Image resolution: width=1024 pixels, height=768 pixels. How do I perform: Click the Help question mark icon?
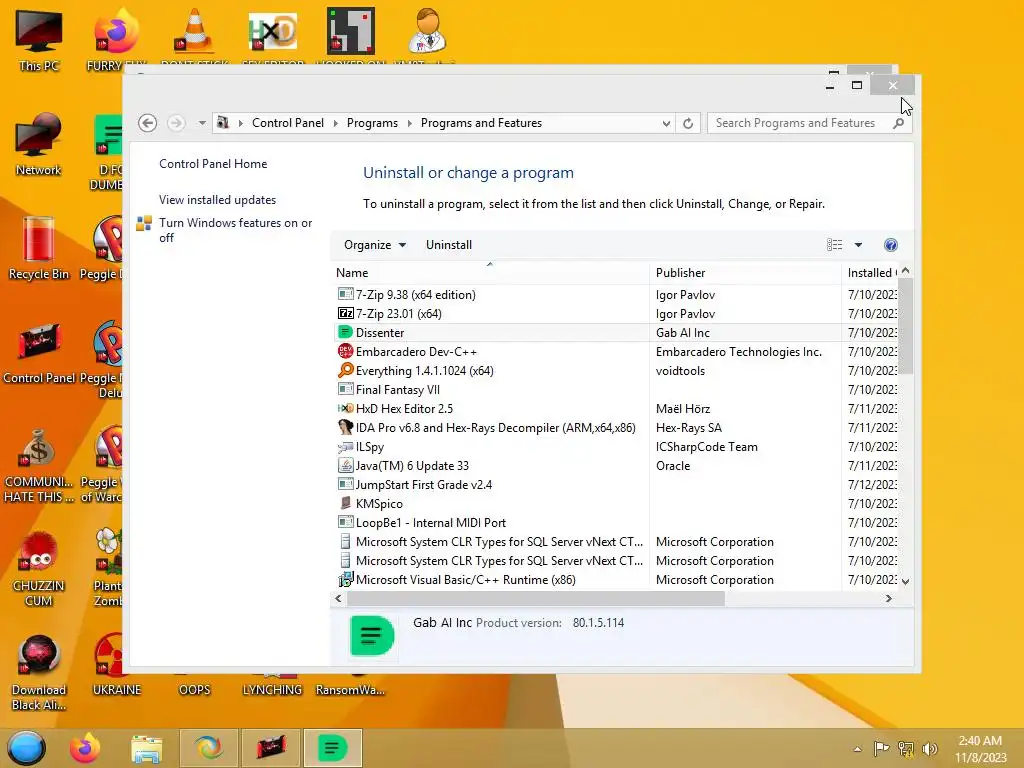coord(891,245)
